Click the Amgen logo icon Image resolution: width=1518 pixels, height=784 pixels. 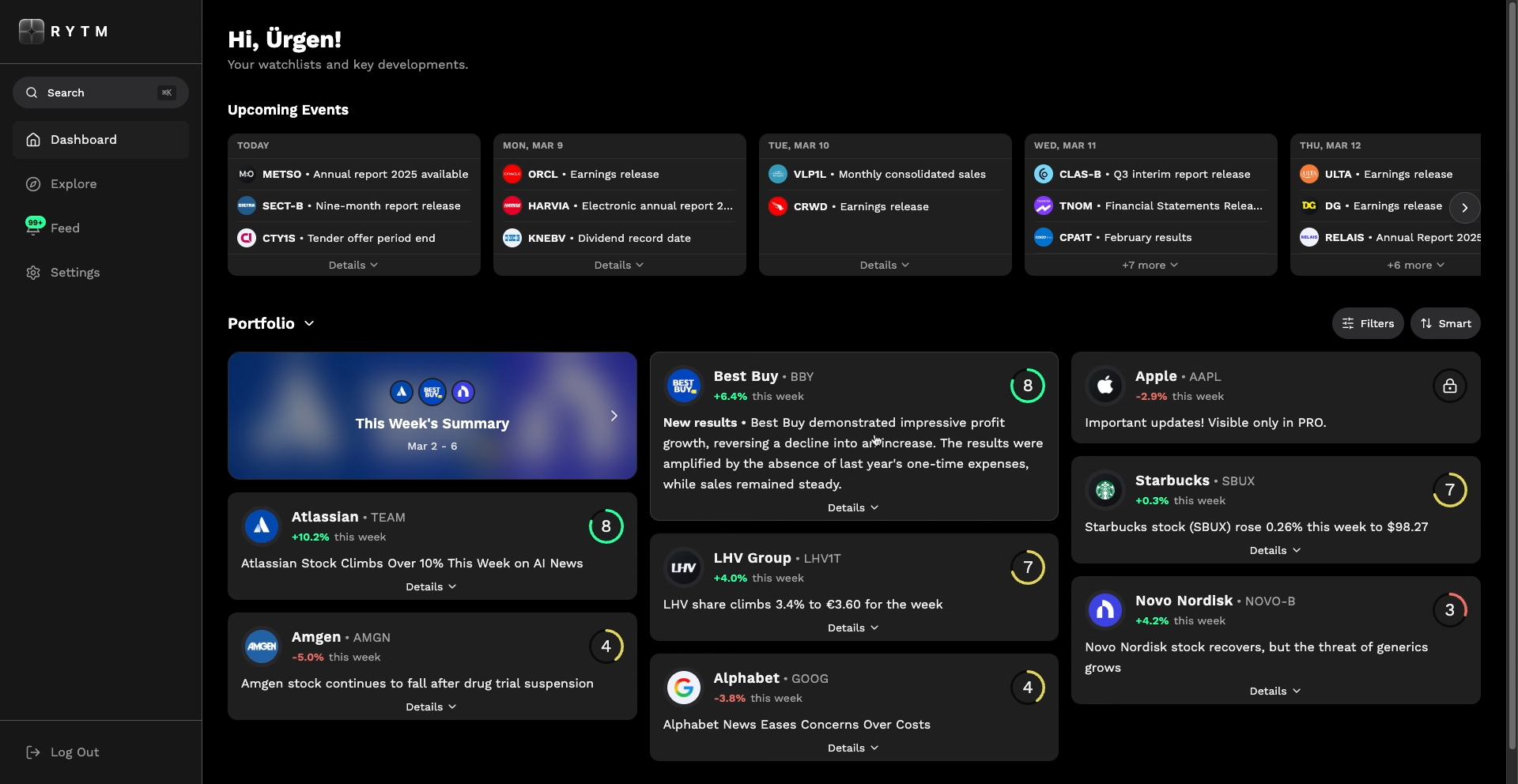tap(262, 646)
